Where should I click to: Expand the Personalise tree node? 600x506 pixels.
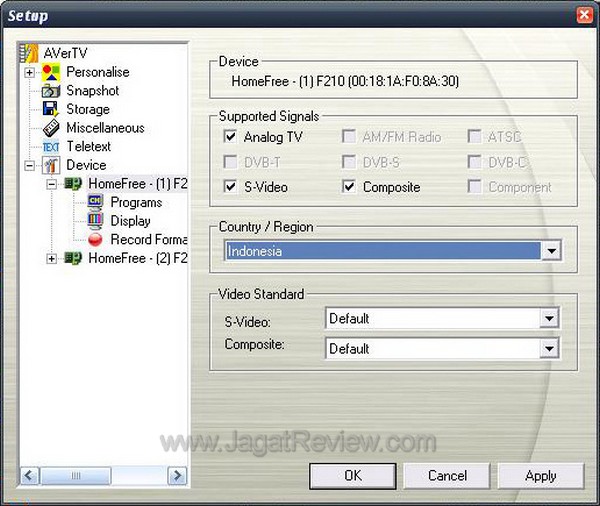[29, 72]
